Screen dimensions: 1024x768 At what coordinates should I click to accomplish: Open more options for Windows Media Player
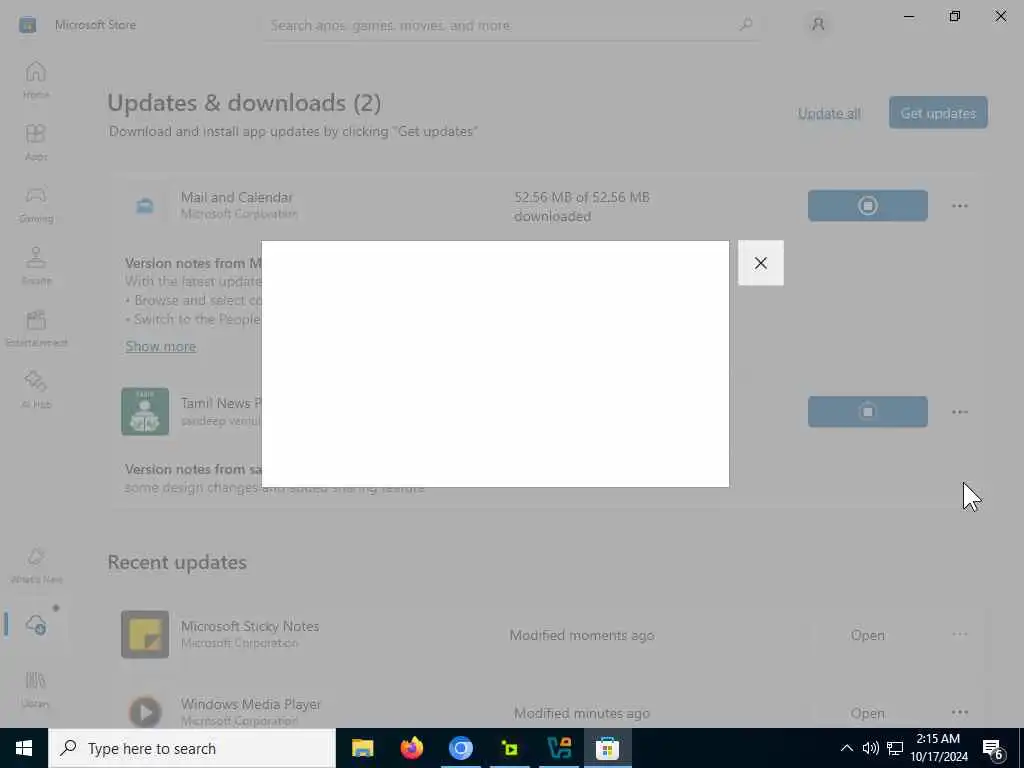click(959, 712)
